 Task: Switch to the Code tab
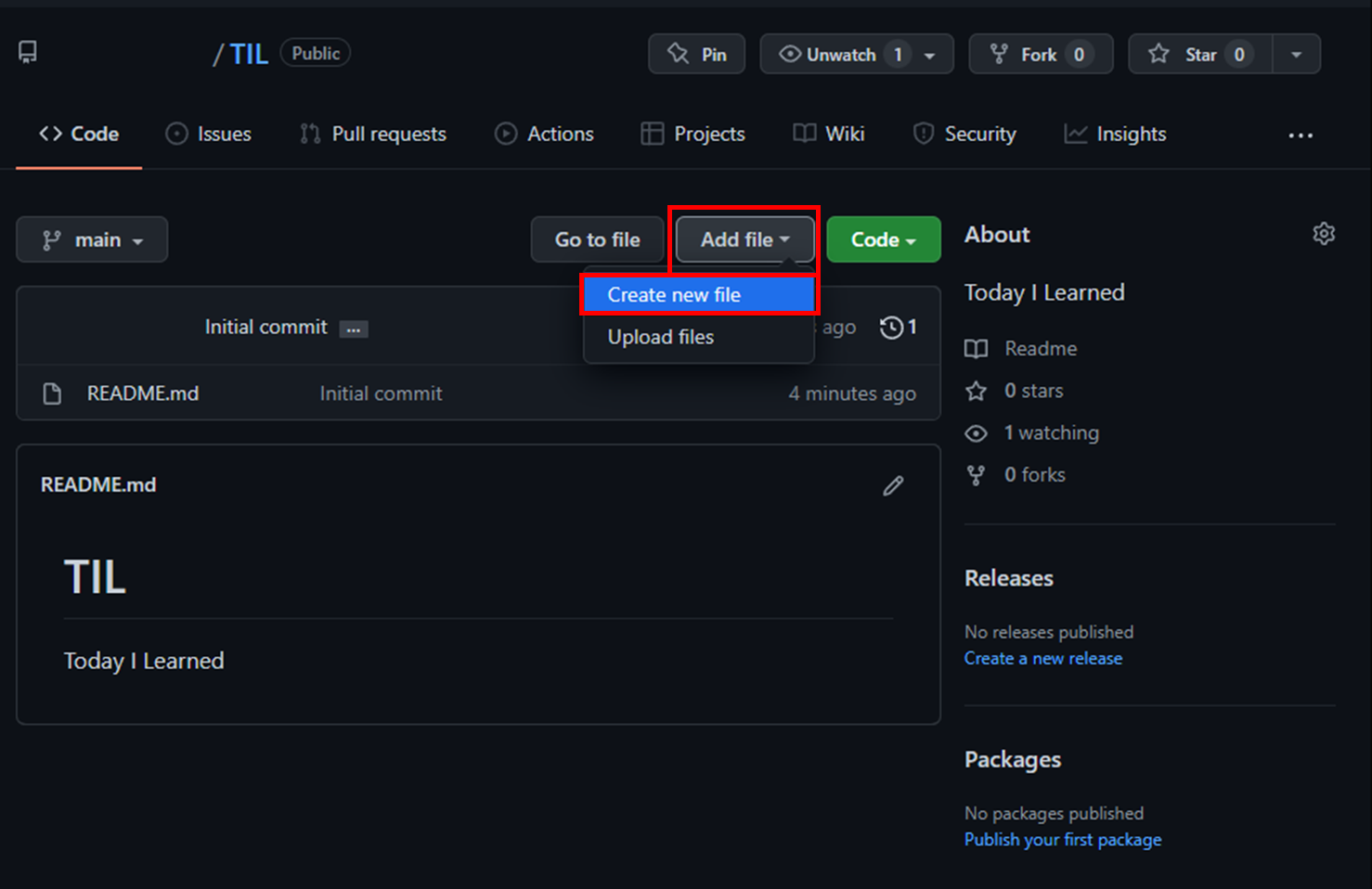[x=79, y=134]
